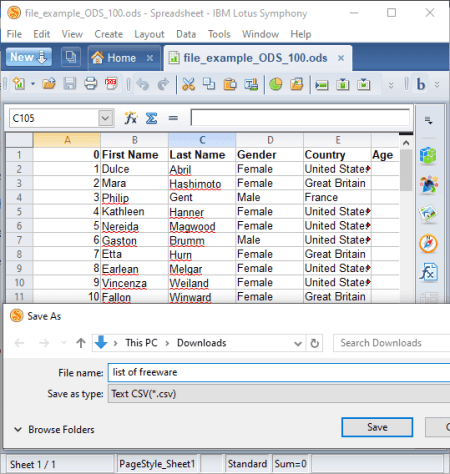Export as PDF icon
Viewport: 450px width, 474px height.
(x=111, y=83)
